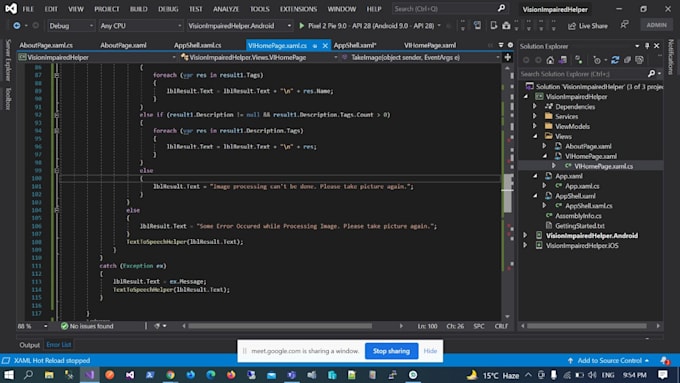
Task: Open the Server Explorer side tab
Action: click(7, 60)
